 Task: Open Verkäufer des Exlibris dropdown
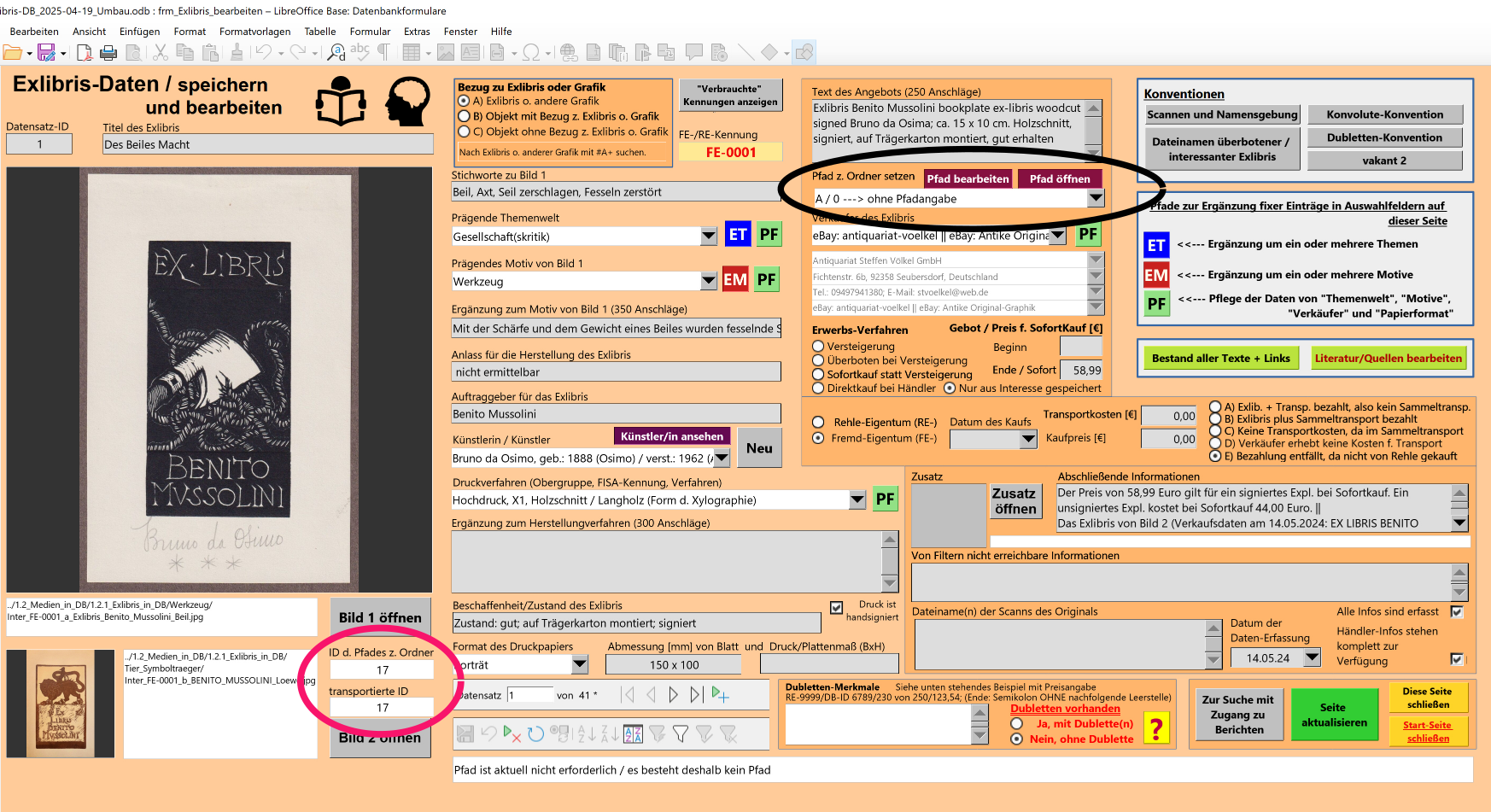(1058, 235)
